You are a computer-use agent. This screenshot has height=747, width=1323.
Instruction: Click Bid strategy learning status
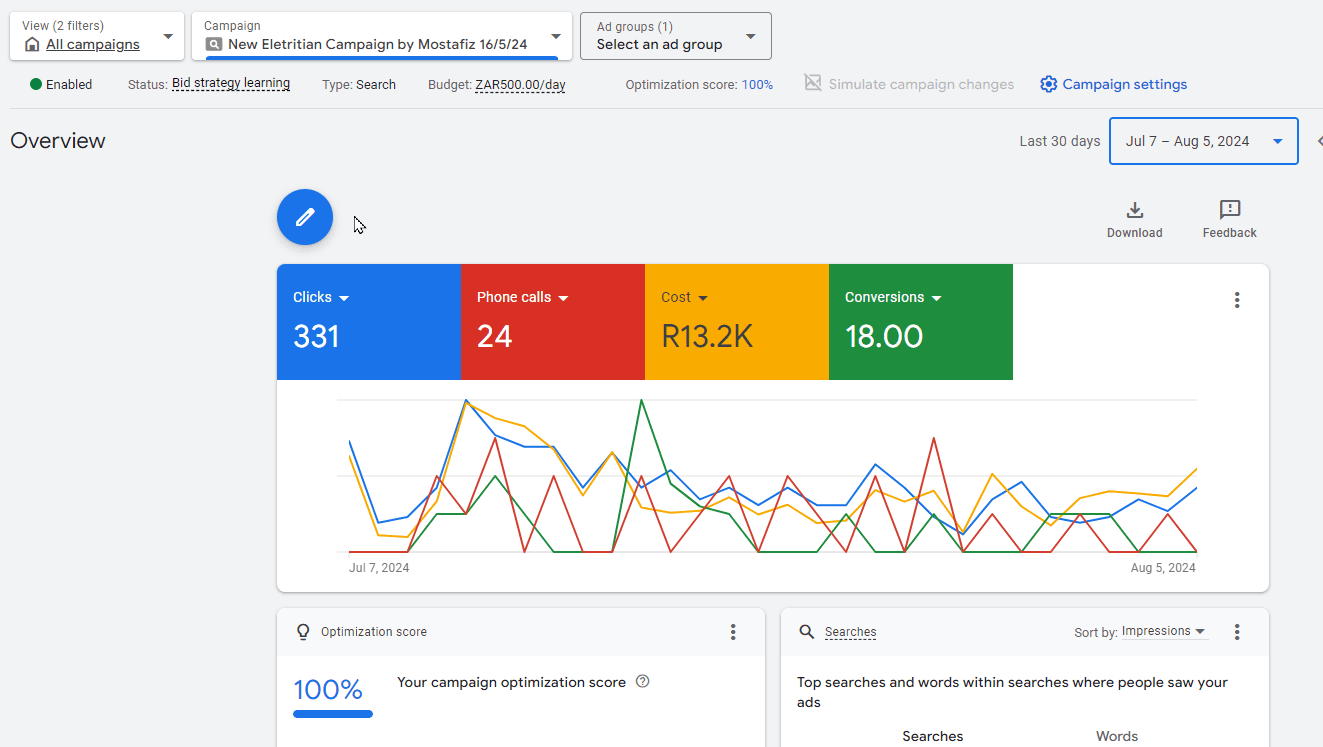point(231,84)
